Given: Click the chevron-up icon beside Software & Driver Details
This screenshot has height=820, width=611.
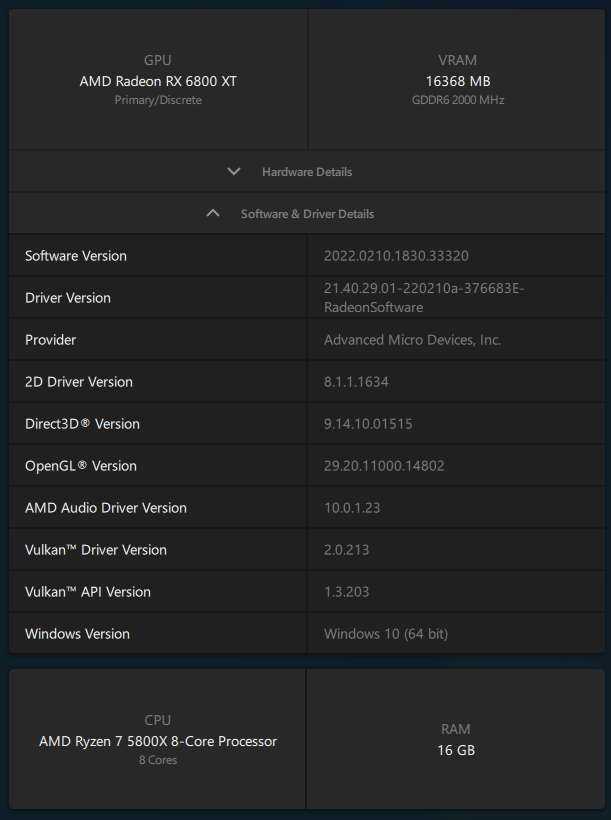Looking at the screenshot, I should 213,213.
